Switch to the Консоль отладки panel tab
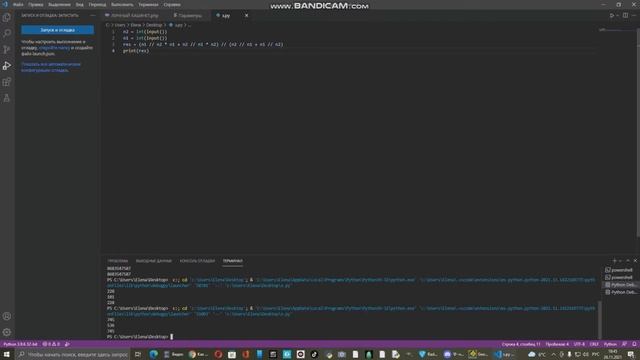640x360 pixels. (197, 261)
